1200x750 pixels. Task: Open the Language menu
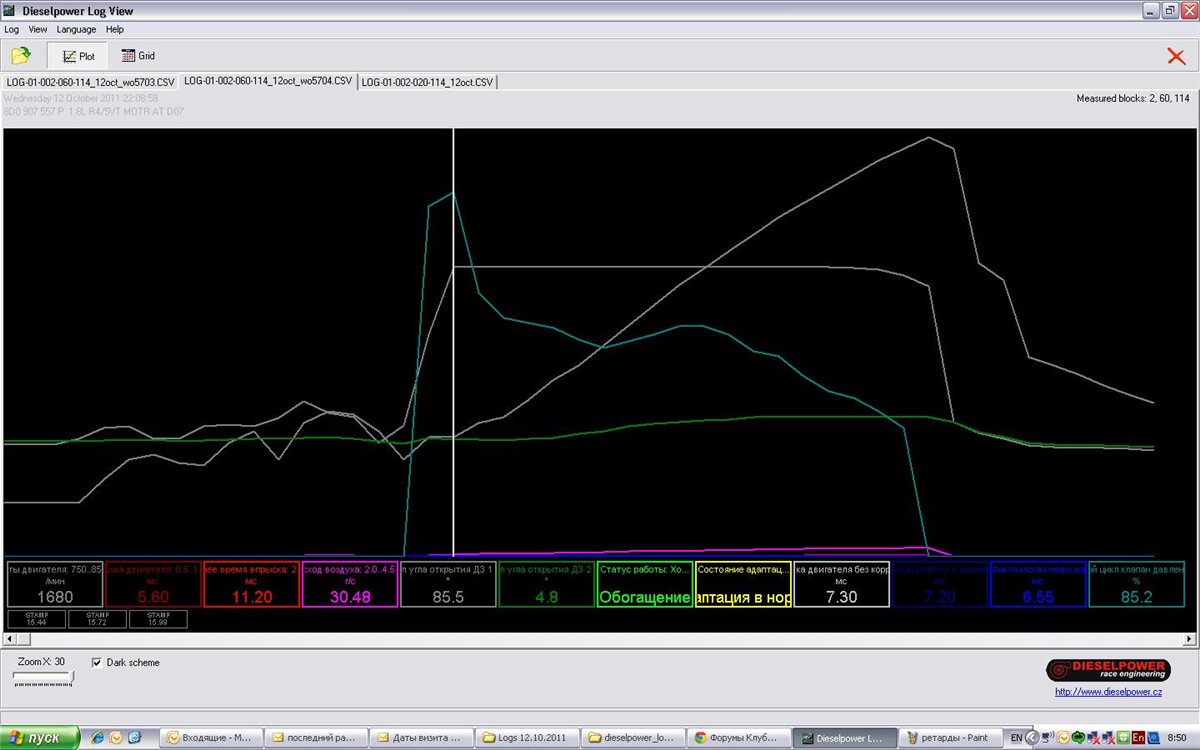[76, 30]
